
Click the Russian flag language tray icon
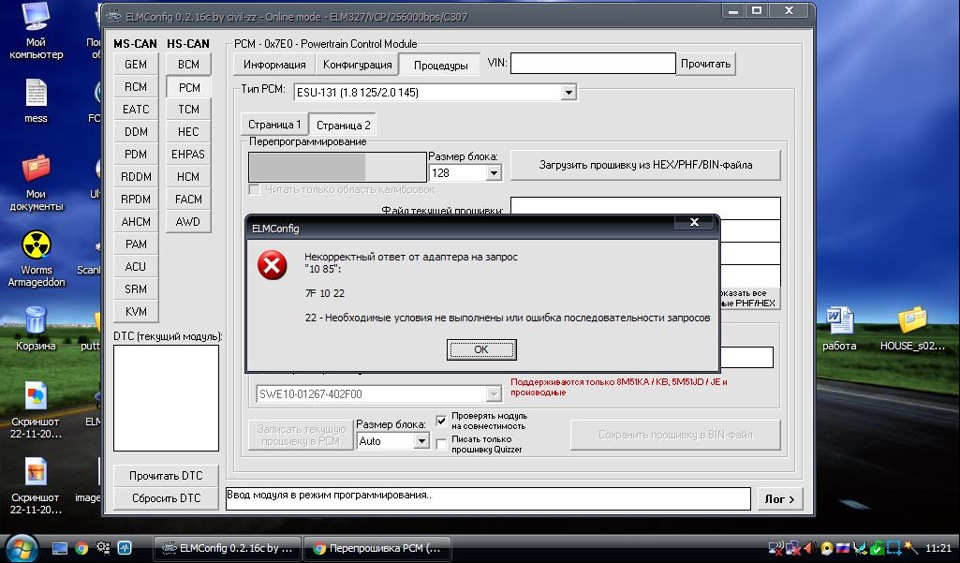point(843,548)
